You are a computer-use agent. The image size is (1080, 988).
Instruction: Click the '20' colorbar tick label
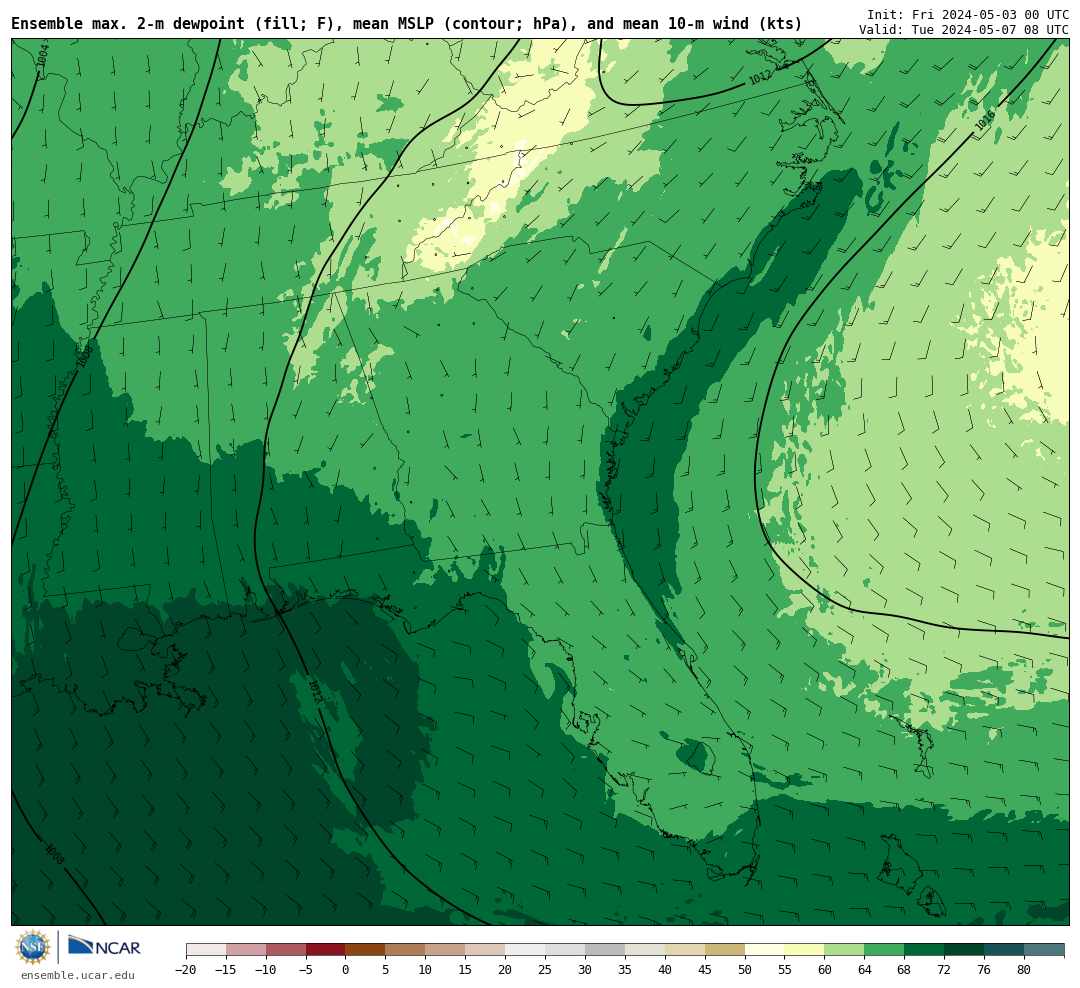(x=506, y=970)
